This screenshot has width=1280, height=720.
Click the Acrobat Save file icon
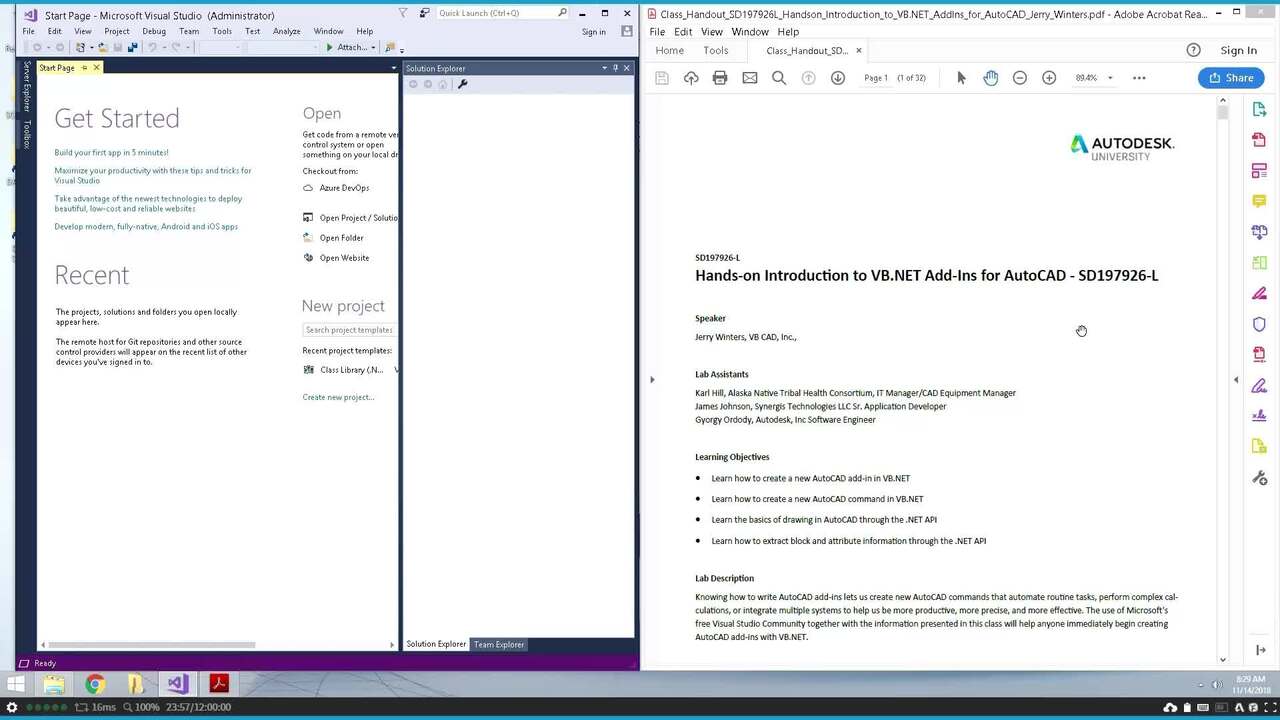[661, 78]
